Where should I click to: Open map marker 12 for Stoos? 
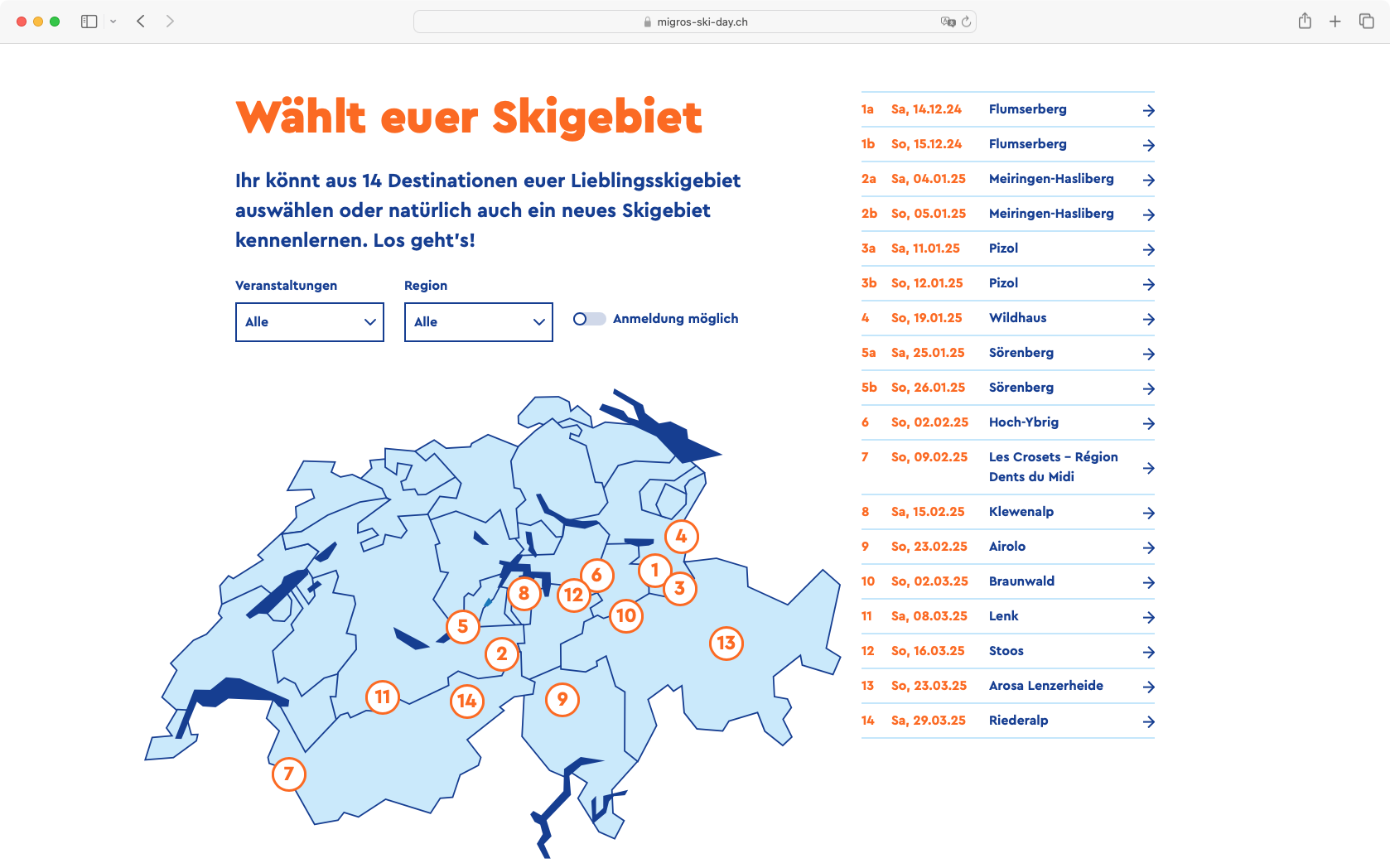point(574,596)
